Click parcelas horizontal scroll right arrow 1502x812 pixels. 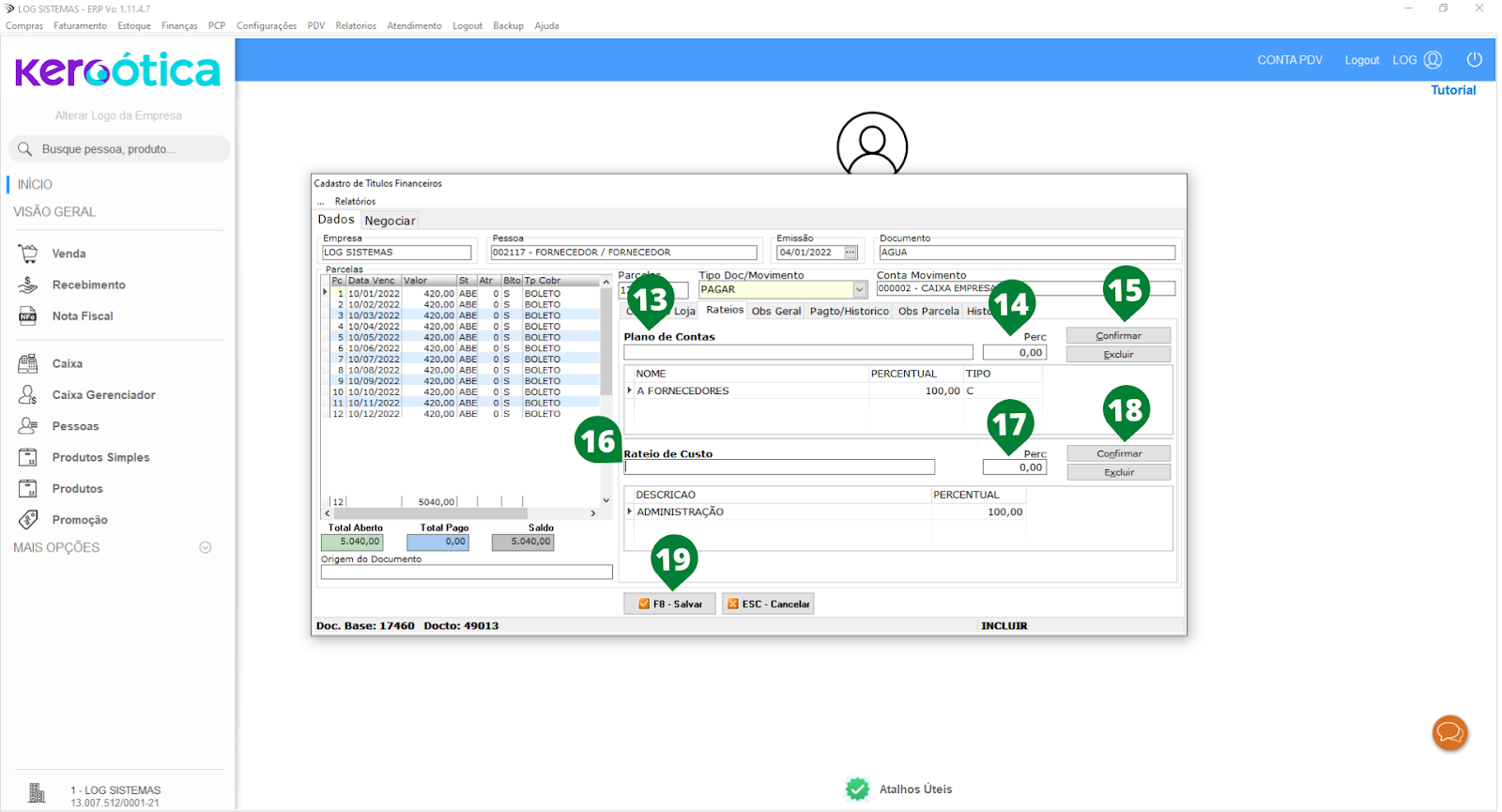592,513
